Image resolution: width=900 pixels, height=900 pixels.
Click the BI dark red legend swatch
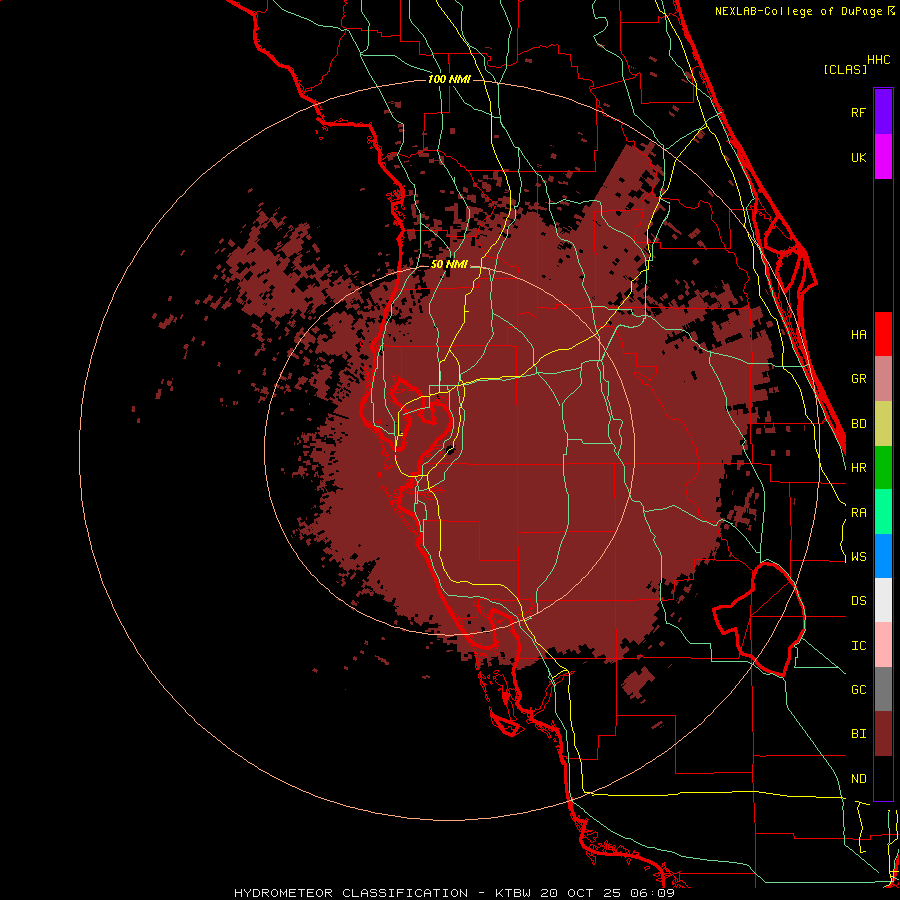tap(883, 734)
